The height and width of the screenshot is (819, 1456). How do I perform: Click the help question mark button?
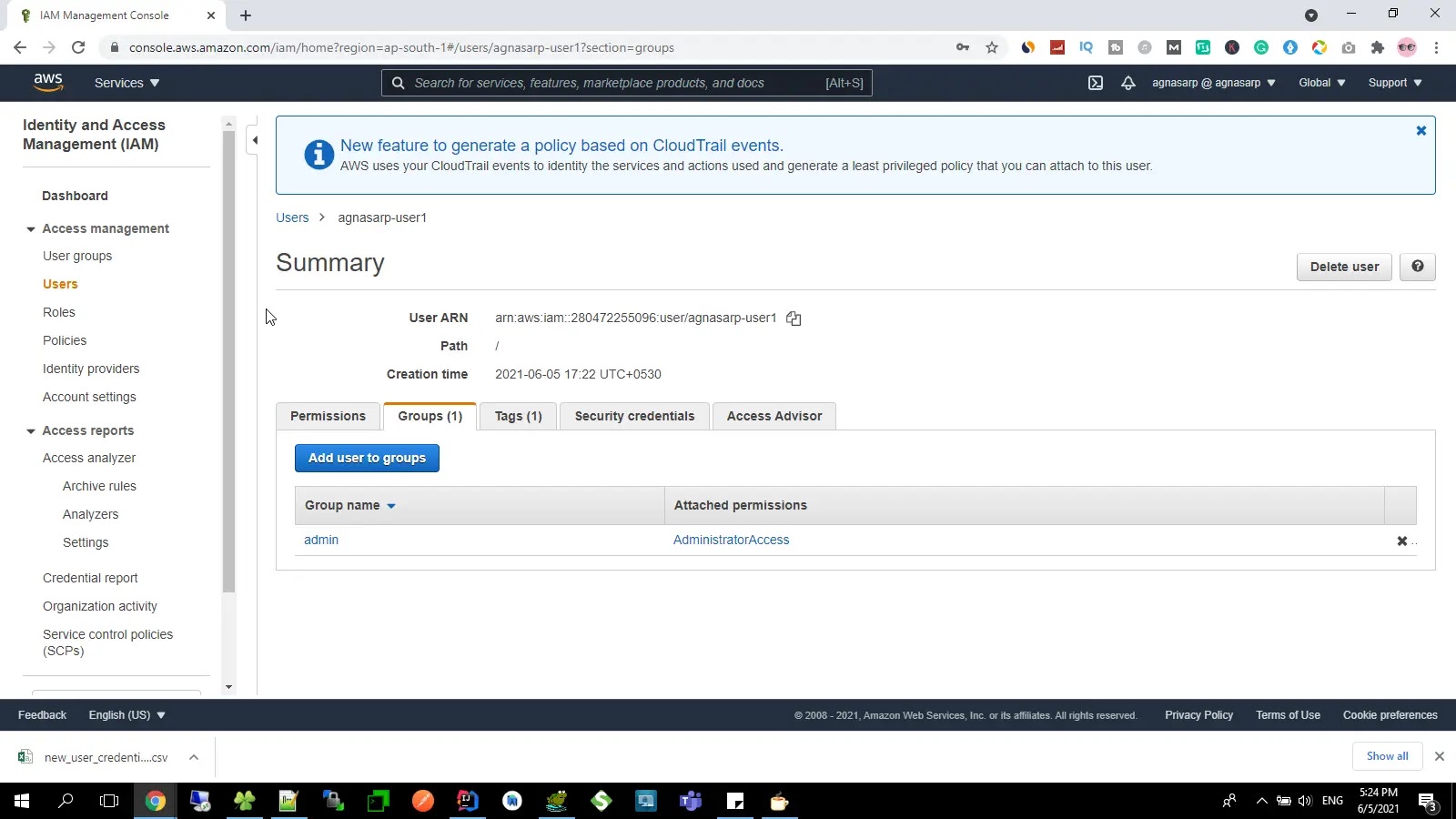point(1417,267)
